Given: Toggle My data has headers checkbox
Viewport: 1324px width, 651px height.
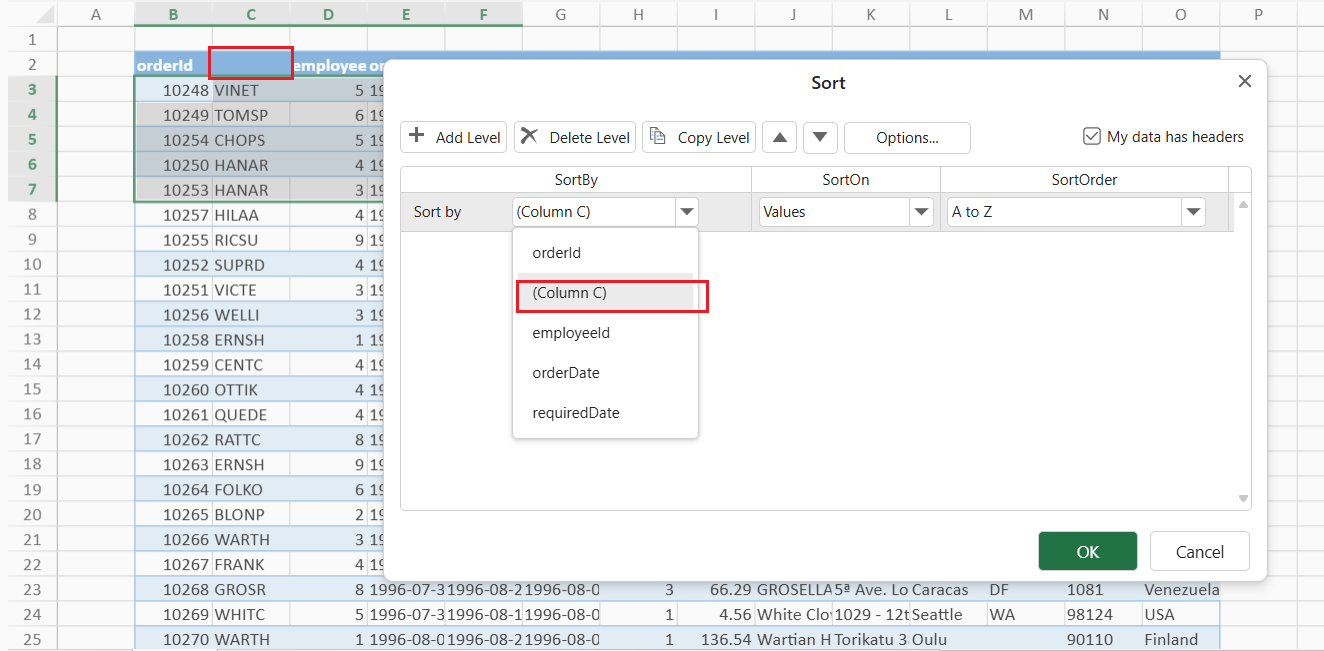Looking at the screenshot, I should [x=1092, y=137].
